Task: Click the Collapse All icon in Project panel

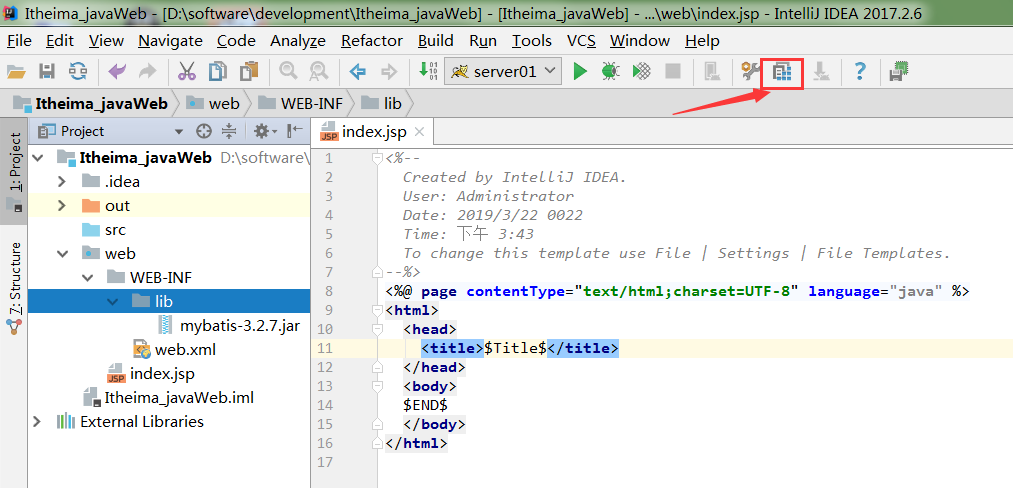Action: coord(229,131)
